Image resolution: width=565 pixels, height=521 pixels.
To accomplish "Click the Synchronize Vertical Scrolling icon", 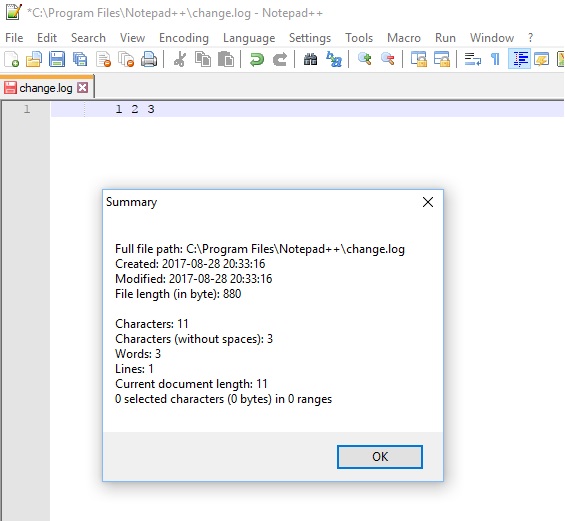I will point(419,59).
